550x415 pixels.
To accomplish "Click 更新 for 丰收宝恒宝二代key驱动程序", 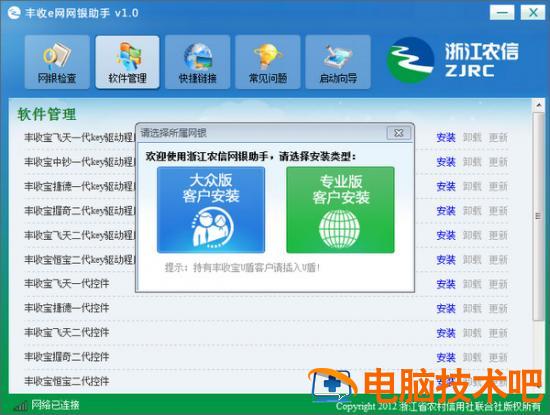I will tap(498, 260).
